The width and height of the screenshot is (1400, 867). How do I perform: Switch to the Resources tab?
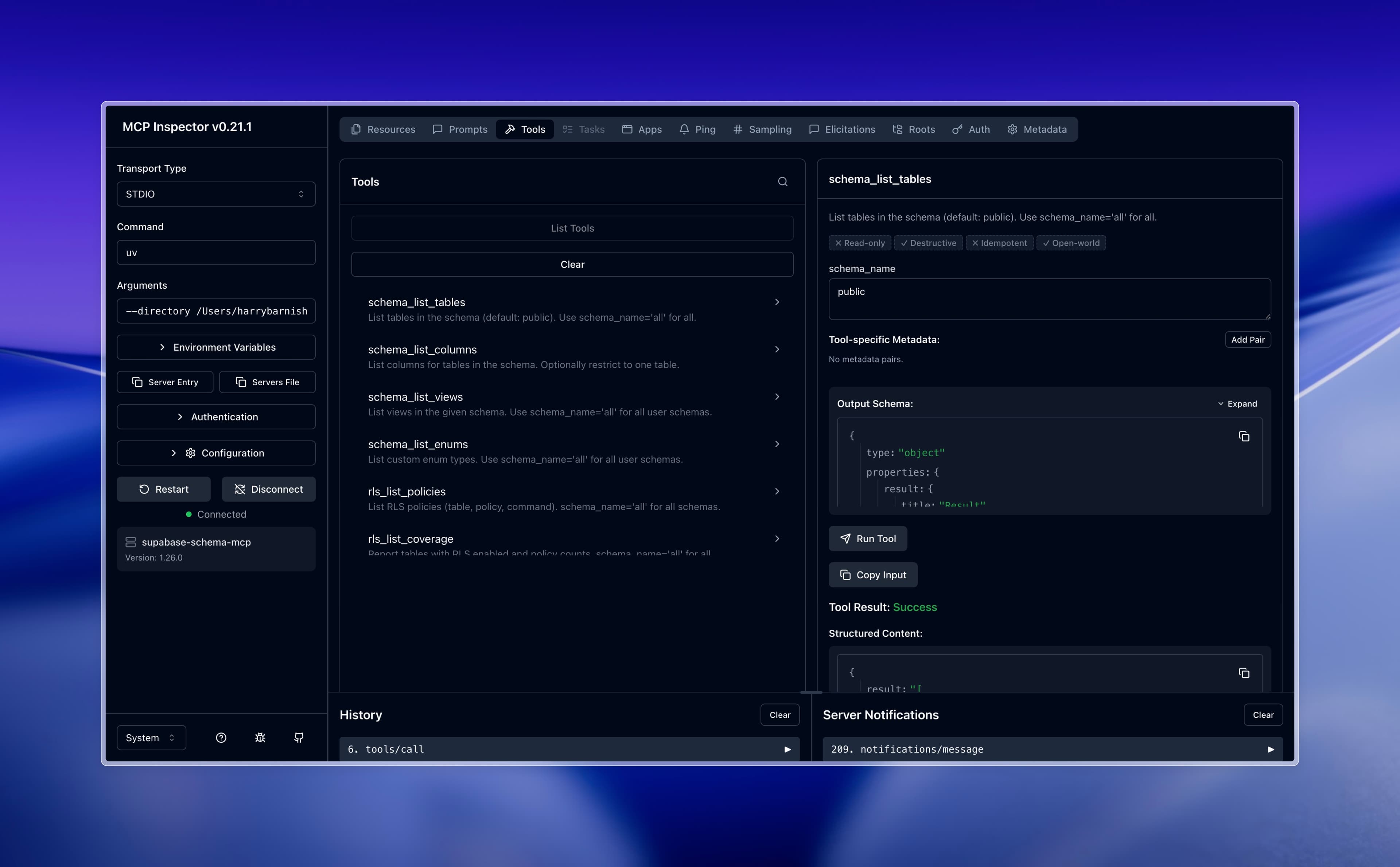(x=383, y=130)
